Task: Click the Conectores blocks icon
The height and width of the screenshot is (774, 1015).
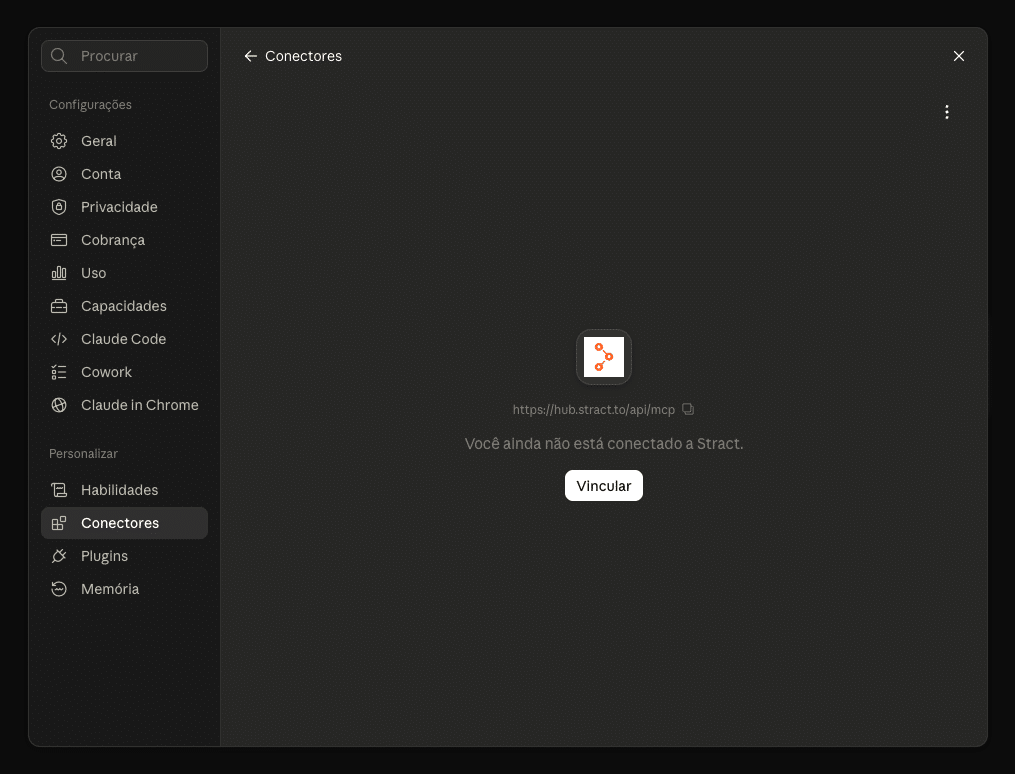Action: [59, 523]
